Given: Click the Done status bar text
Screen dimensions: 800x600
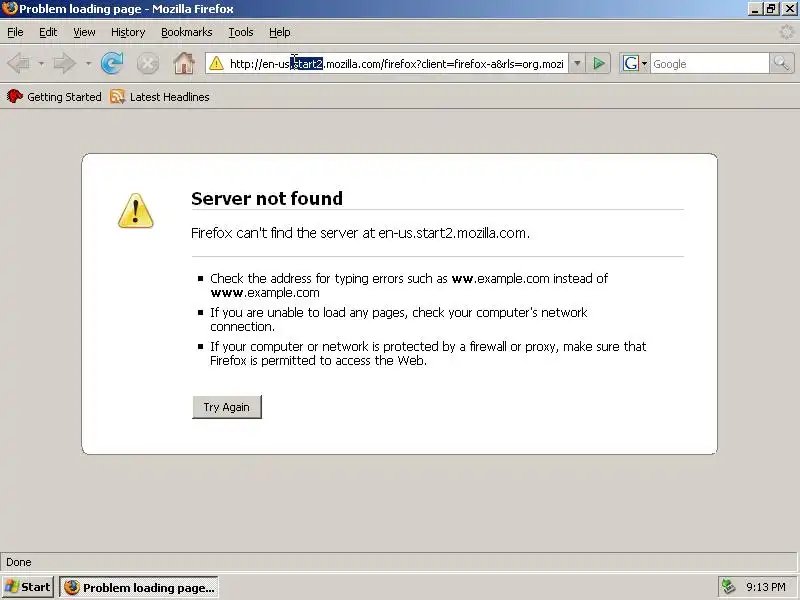Looking at the screenshot, I should pyautogui.click(x=19, y=562).
